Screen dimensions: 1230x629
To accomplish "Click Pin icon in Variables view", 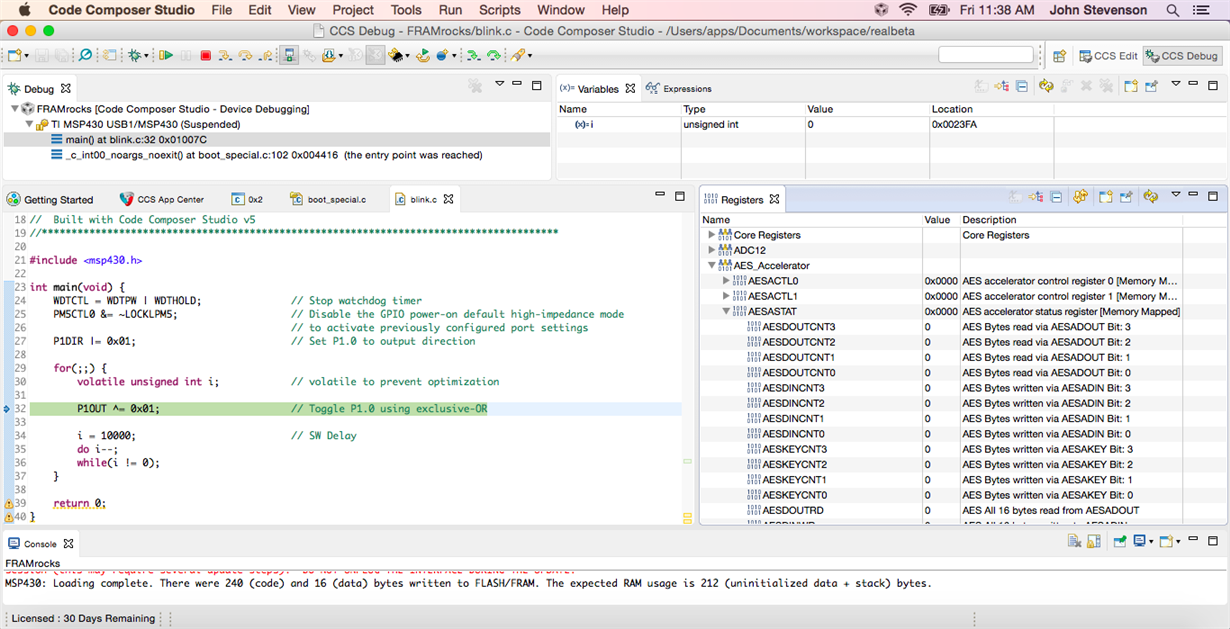I will [x=1151, y=87].
